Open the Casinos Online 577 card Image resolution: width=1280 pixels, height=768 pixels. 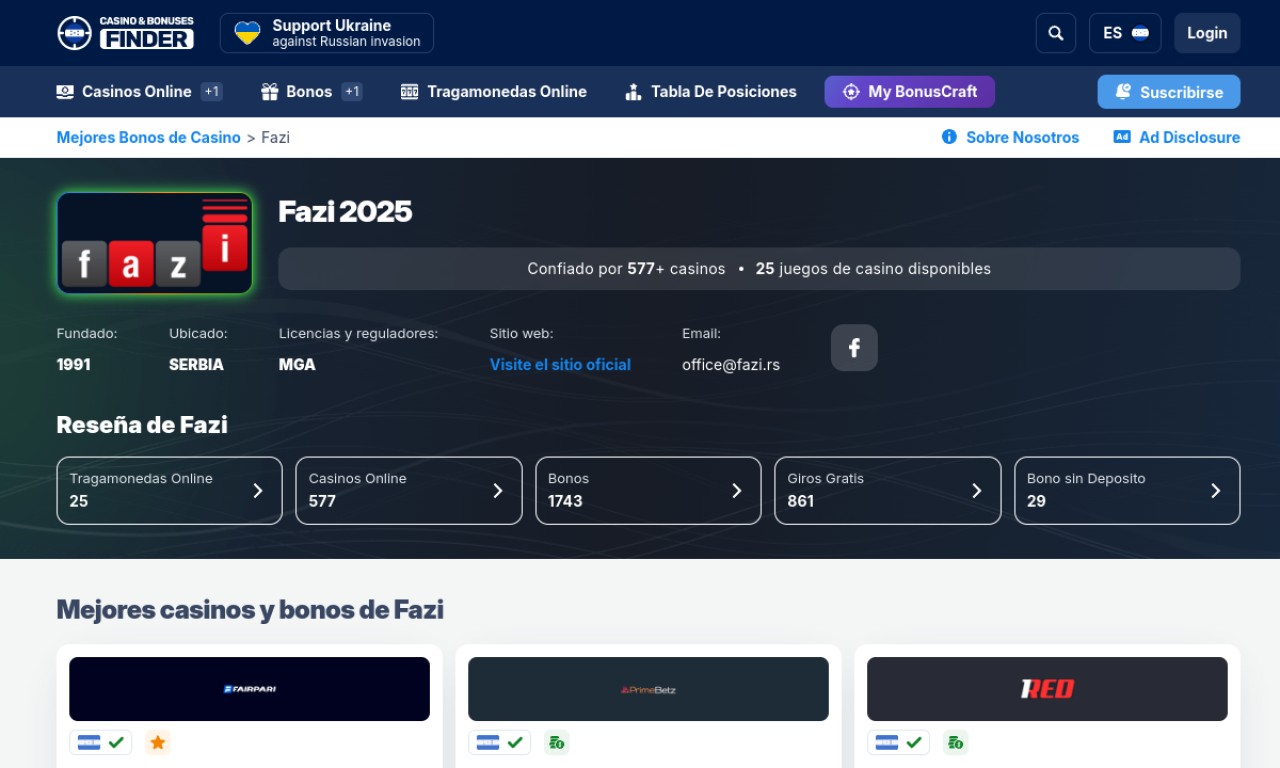coord(409,491)
